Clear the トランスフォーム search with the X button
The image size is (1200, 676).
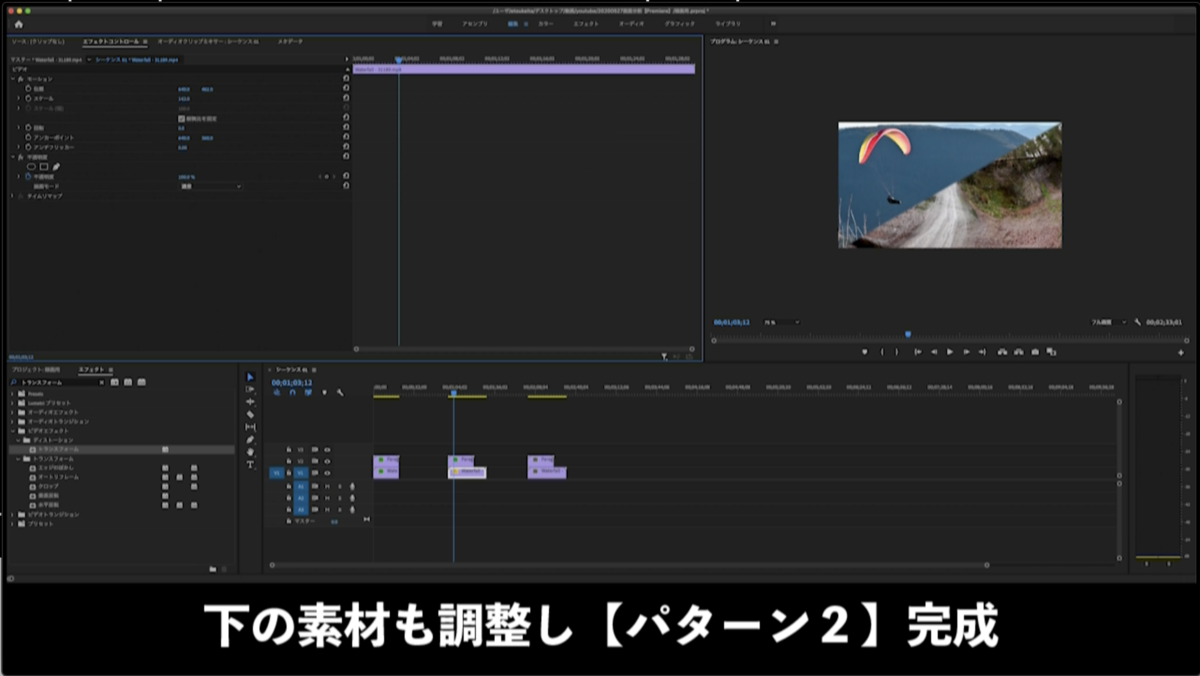point(102,382)
